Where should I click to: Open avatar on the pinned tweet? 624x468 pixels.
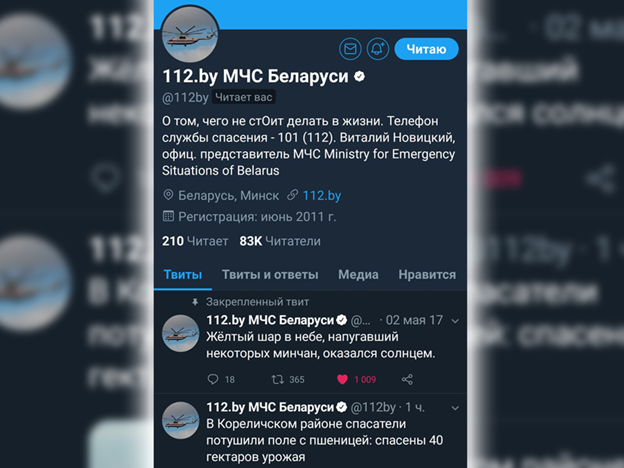(x=181, y=333)
